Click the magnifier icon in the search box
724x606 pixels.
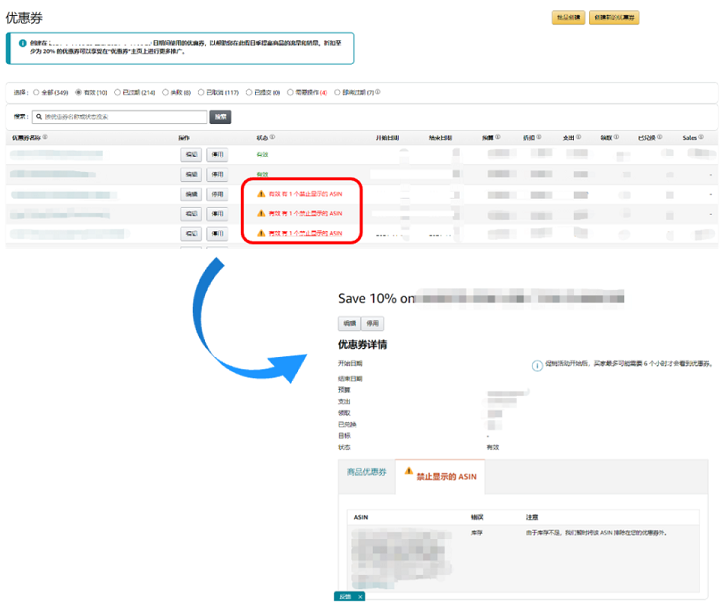[x=39, y=117]
